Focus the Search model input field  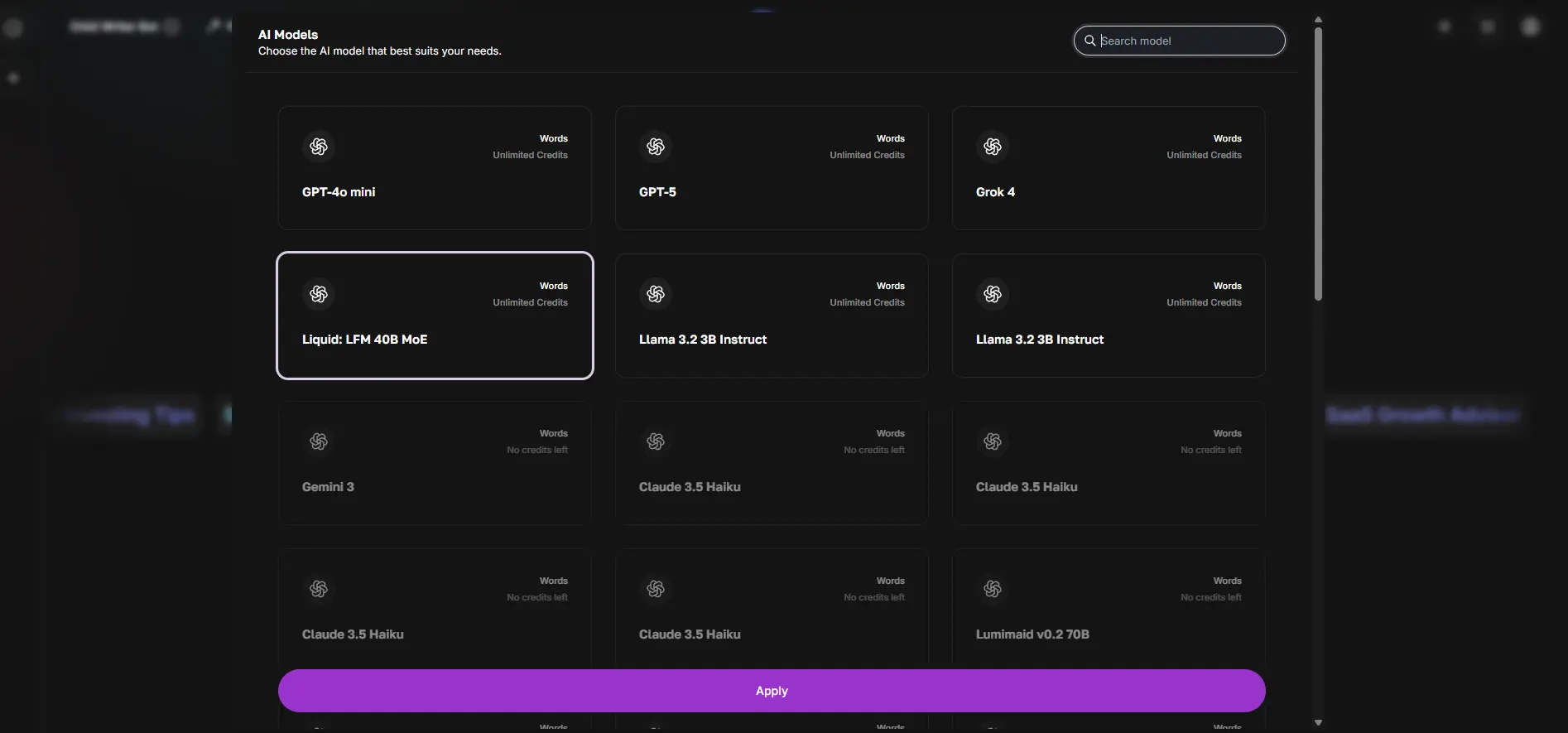click(x=1180, y=41)
